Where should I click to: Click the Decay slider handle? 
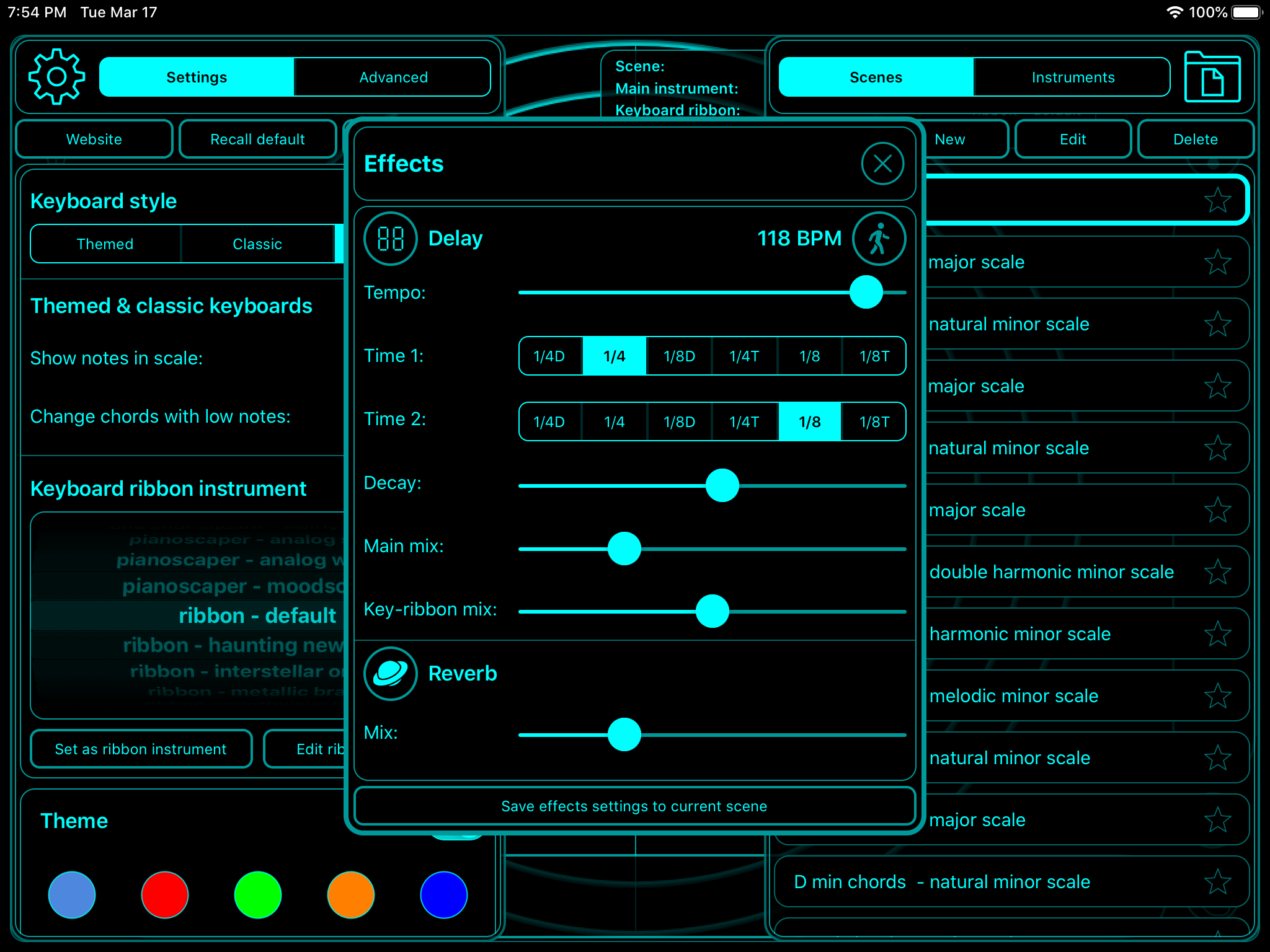pyautogui.click(x=722, y=485)
